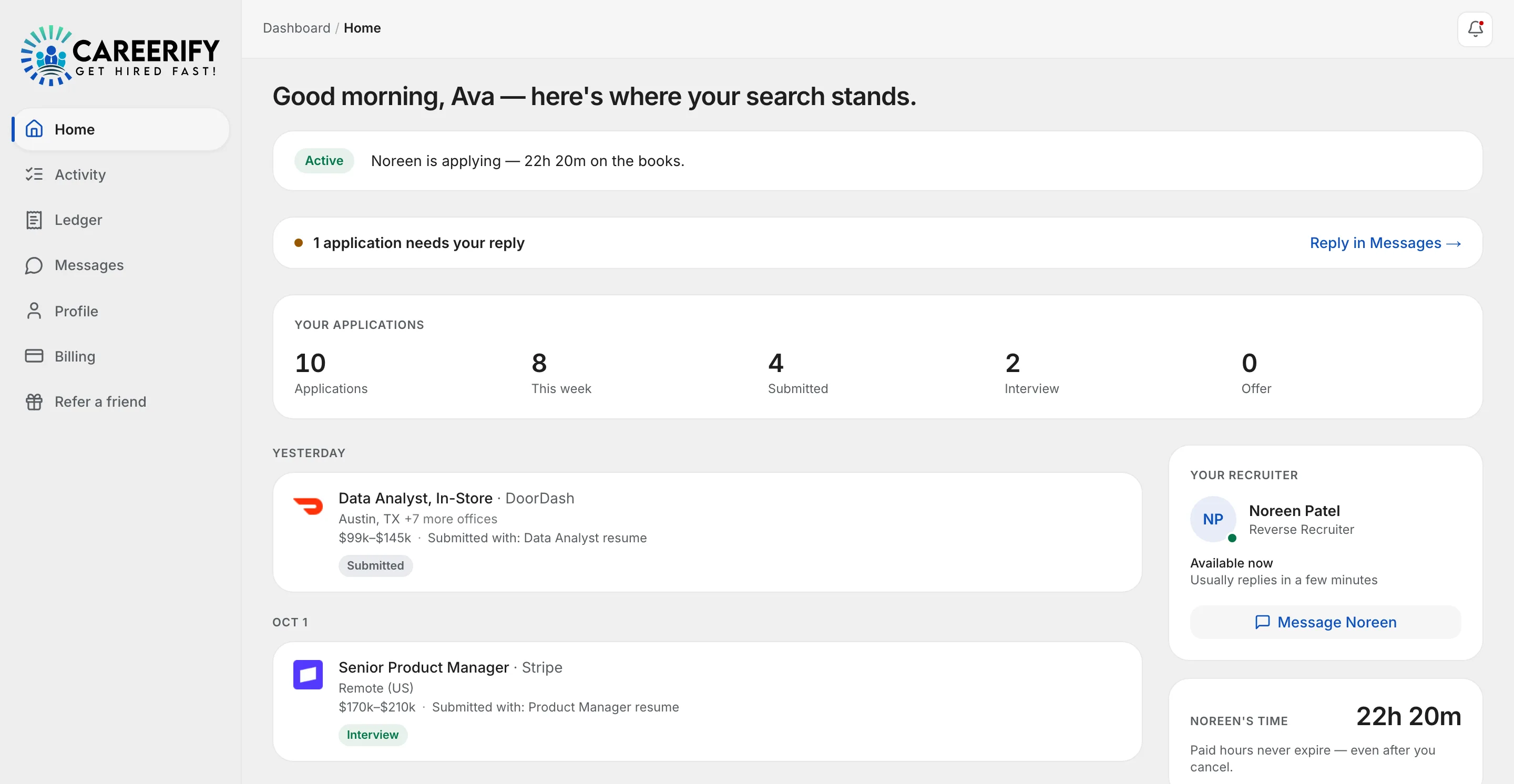Click '+7 more offices' text
The width and height of the screenshot is (1514, 784).
pyautogui.click(x=451, y=519)
